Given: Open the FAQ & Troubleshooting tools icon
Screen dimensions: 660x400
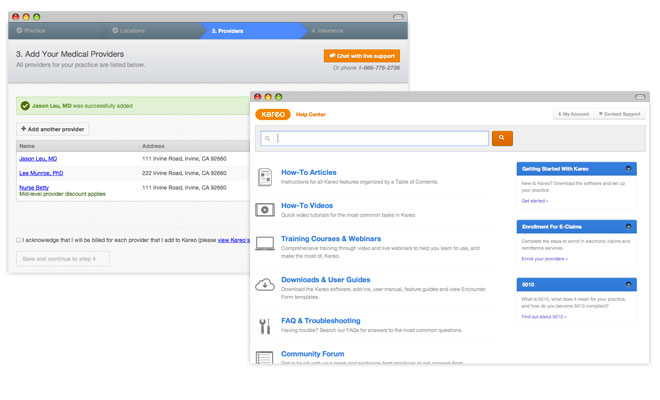Looking at the screenshot, I should click(x=265, y=326).
